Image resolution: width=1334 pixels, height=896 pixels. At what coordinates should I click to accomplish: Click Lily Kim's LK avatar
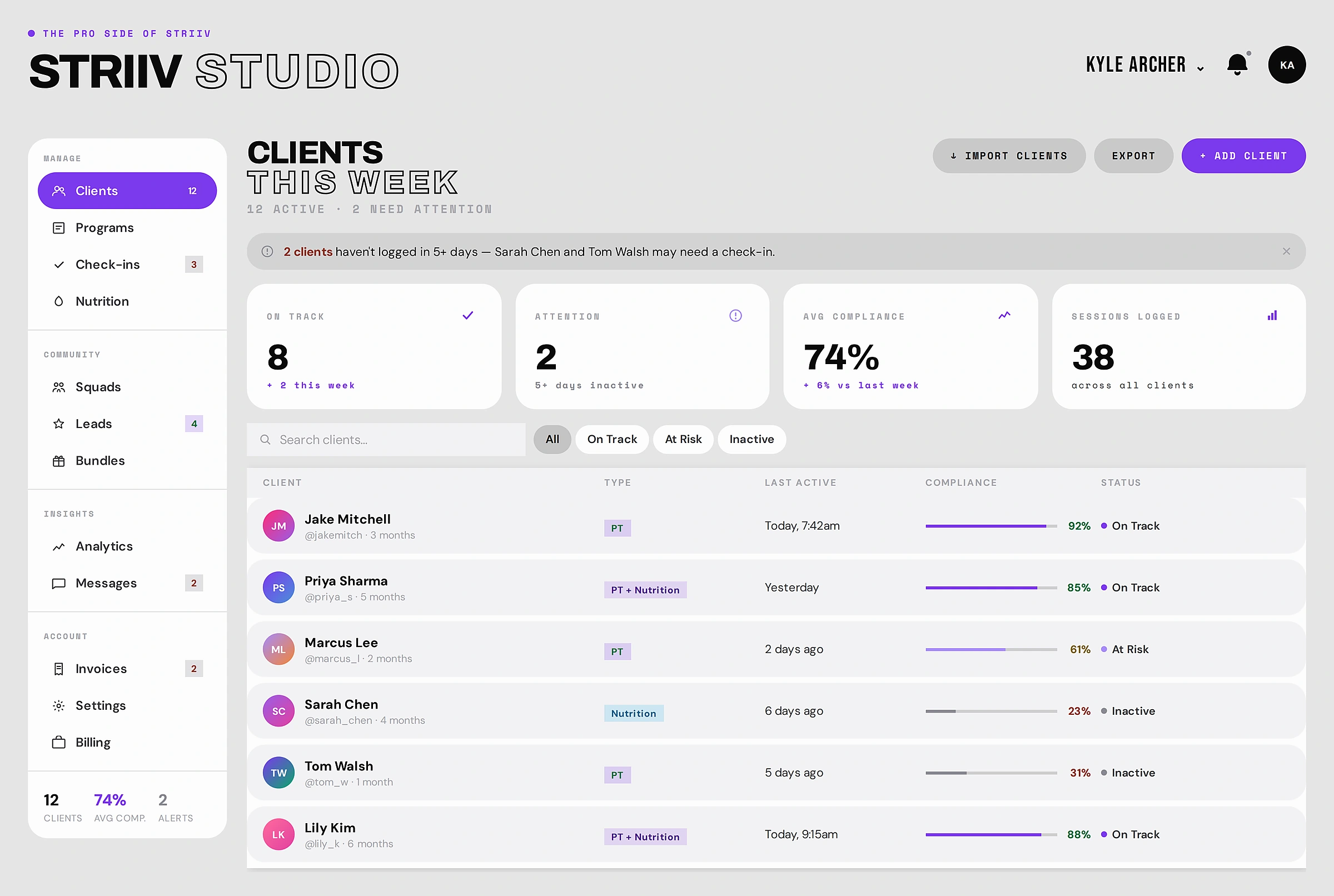point(279,834)
